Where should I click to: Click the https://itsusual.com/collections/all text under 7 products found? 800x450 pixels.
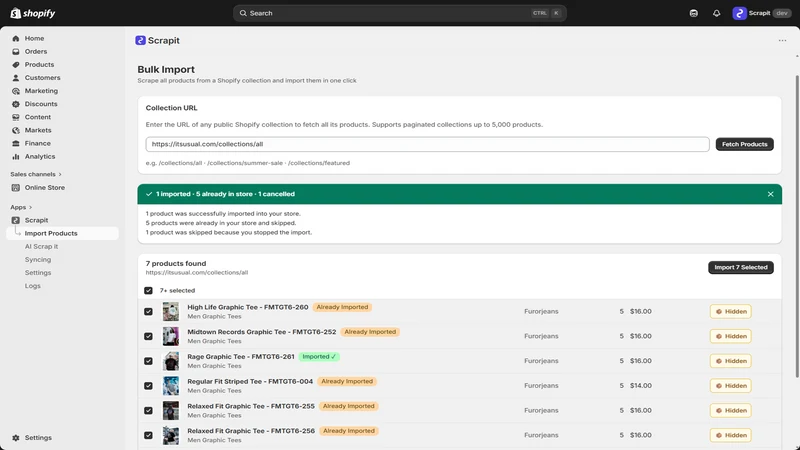[x=197, y=273]
